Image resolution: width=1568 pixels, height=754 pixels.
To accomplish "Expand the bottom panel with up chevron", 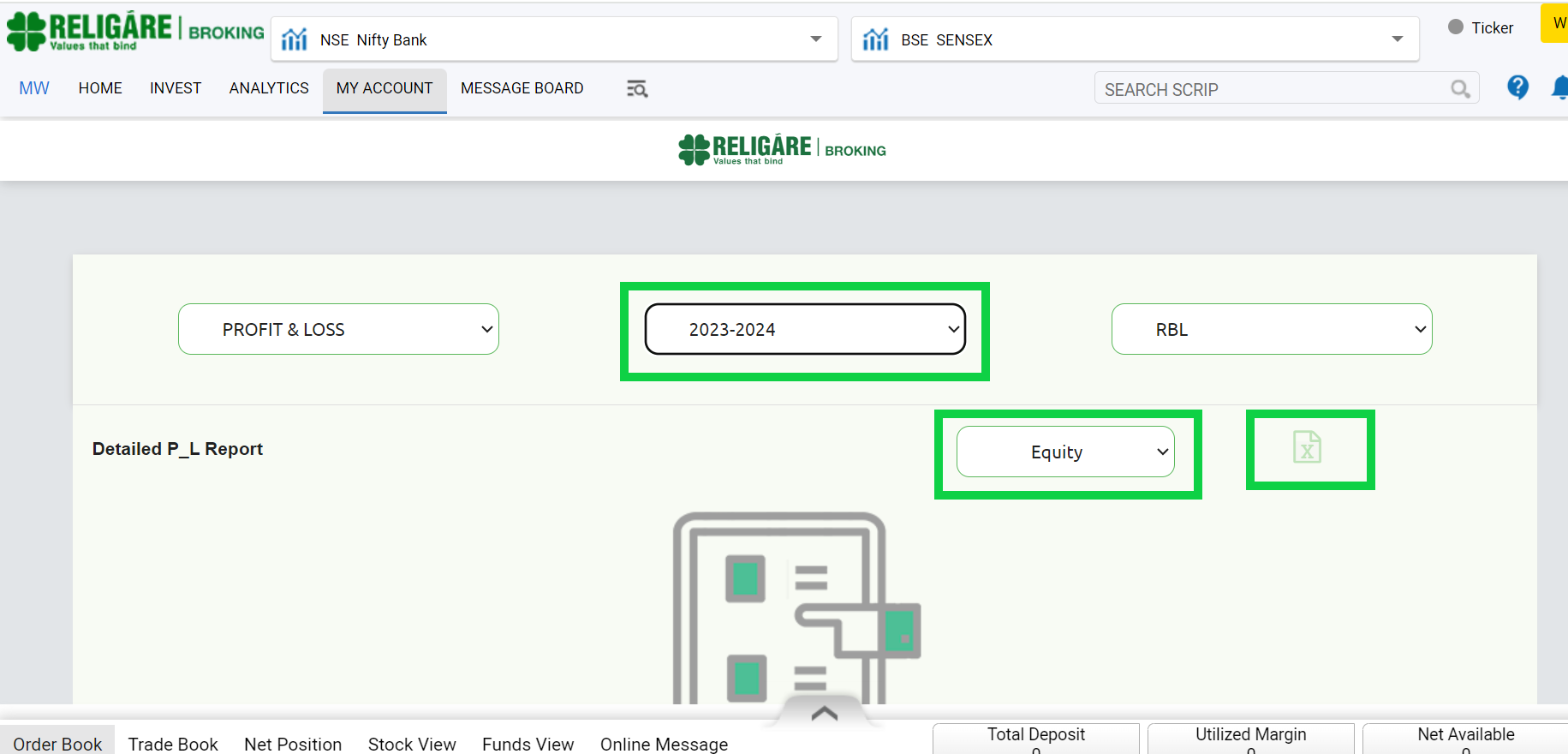I will (824, 713).
